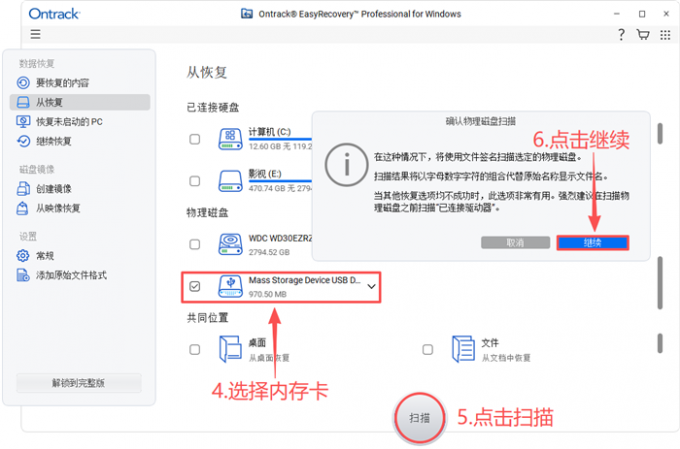Click 取消 in the dialog
The width and height of the screenshot is (680, 449).
point(515,243)
